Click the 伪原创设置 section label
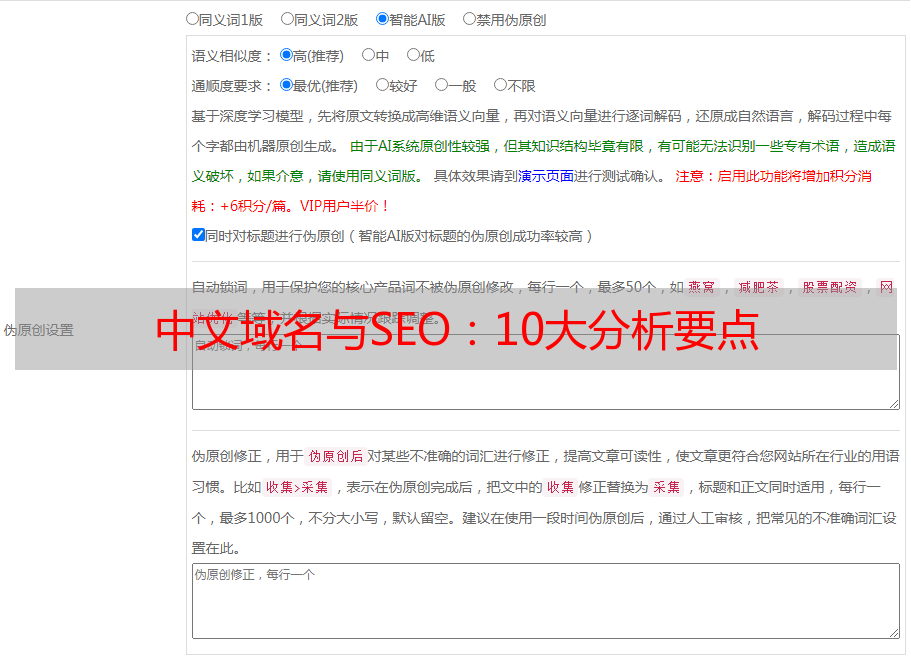The width and height of the screenshot is (911, 658). (x=39, y=330)
